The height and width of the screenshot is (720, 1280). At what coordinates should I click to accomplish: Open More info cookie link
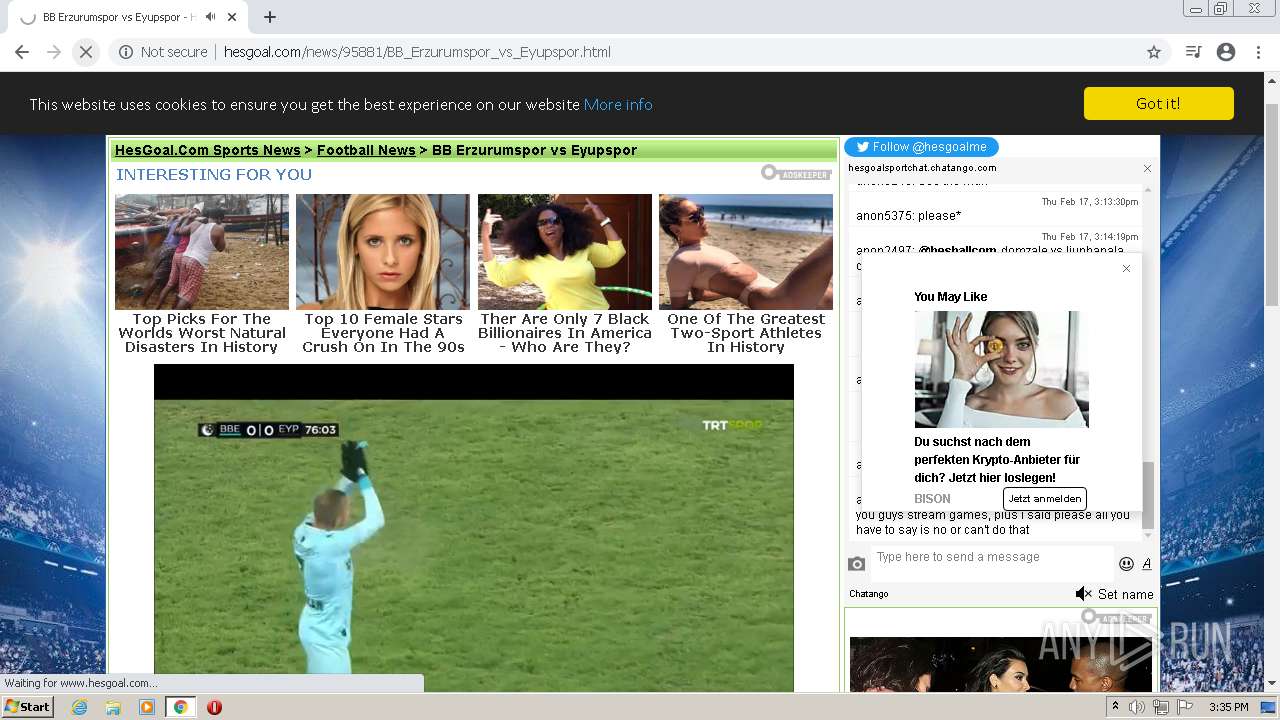[618, 104]
